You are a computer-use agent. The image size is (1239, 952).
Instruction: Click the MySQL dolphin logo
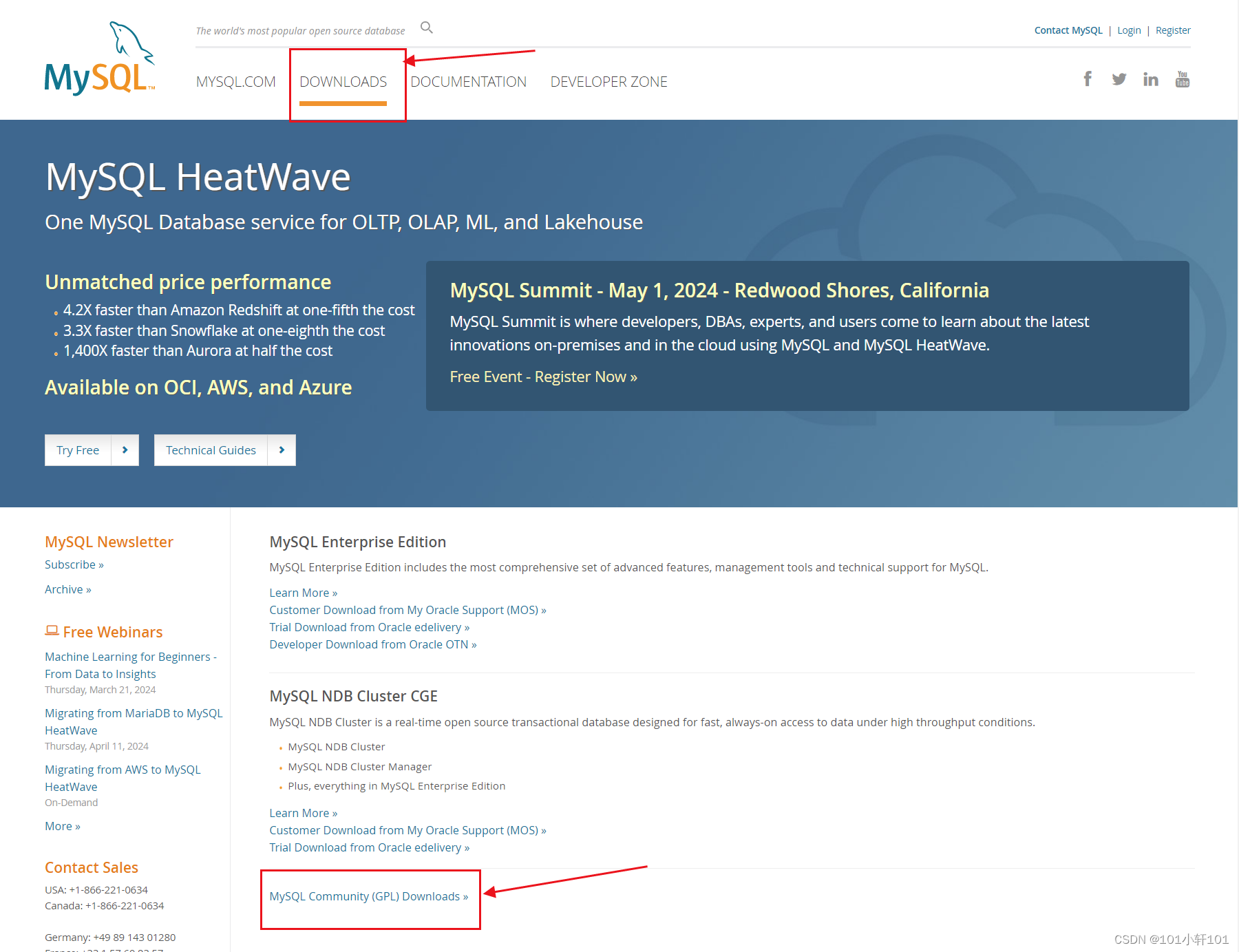(x=100, y=59)
